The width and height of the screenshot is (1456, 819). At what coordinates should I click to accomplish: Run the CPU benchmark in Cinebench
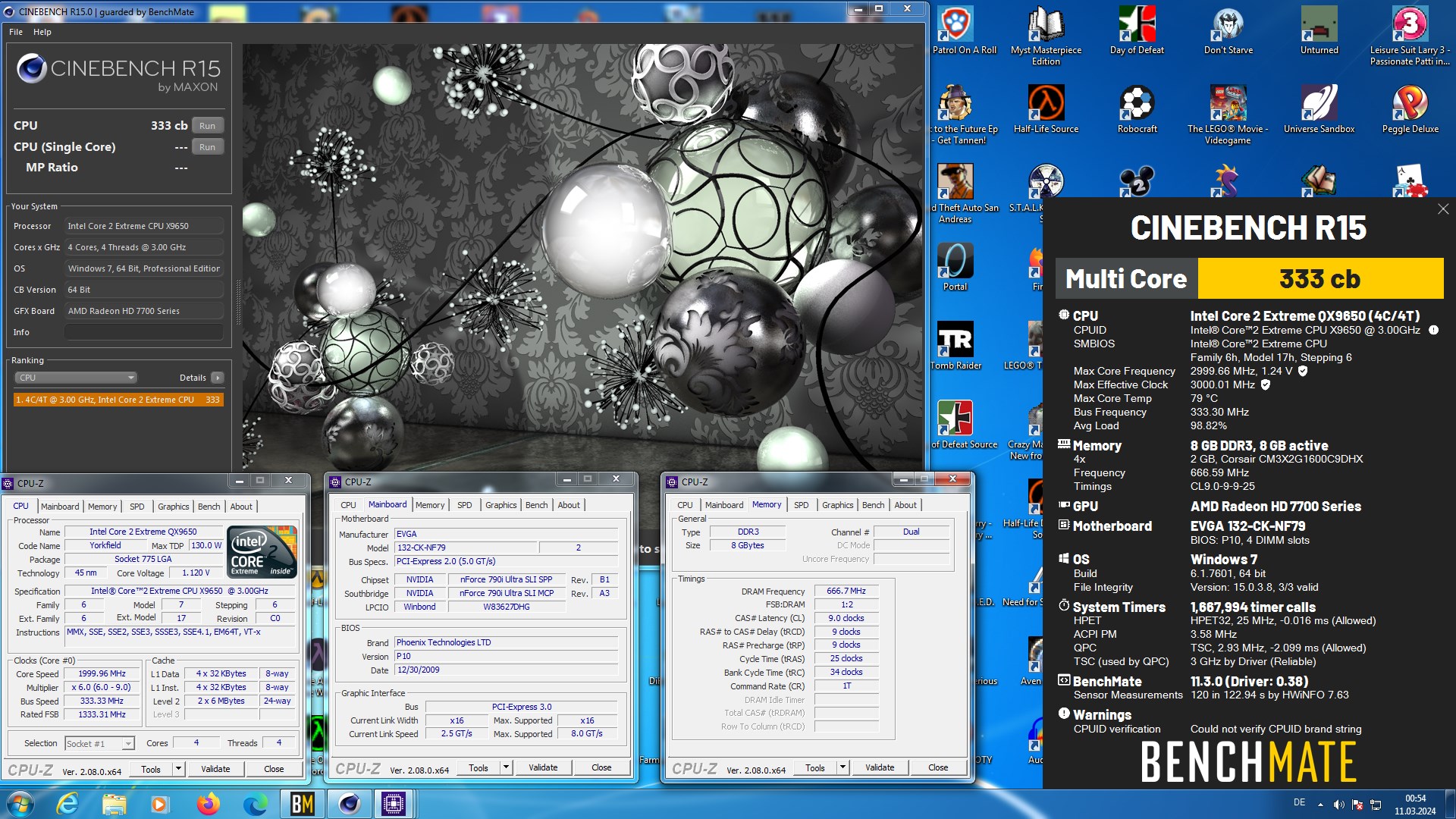[208, 126]
